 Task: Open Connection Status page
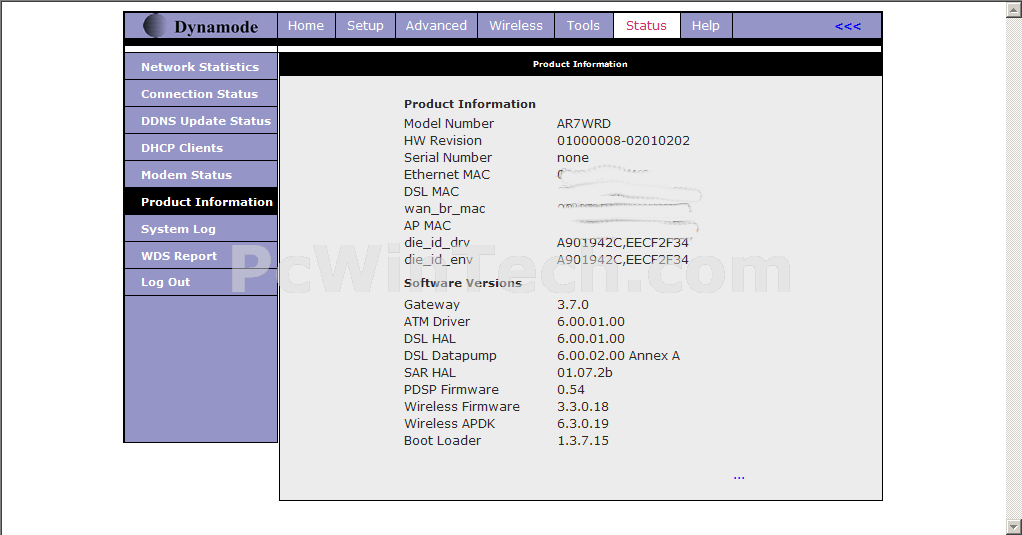201,94
